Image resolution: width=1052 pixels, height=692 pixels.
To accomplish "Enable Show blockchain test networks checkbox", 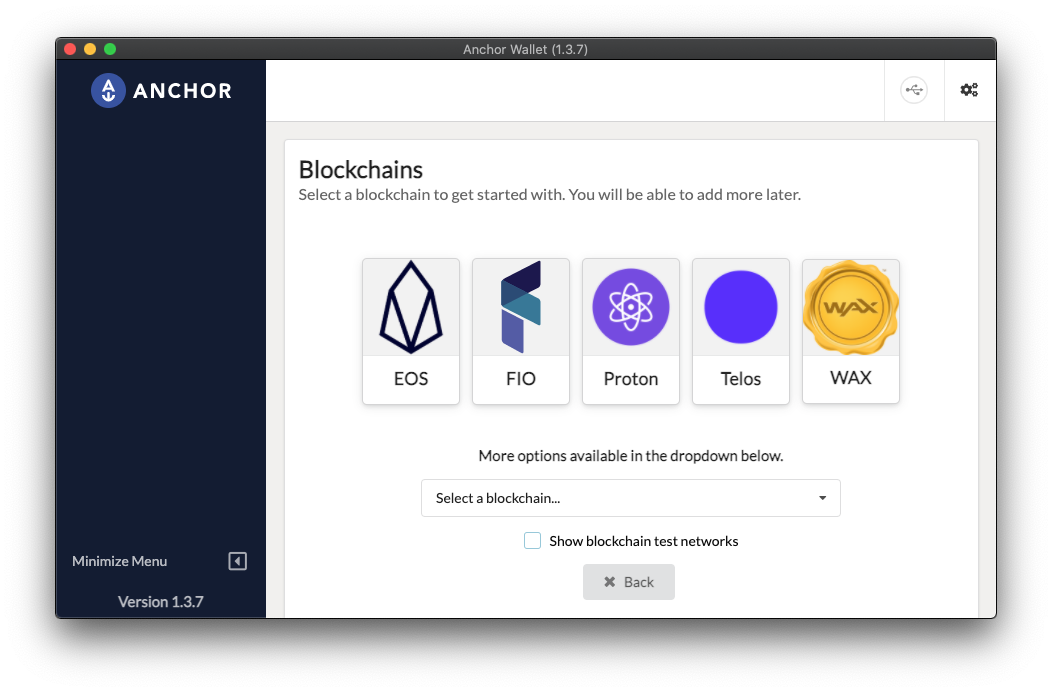I will [532, 541].
